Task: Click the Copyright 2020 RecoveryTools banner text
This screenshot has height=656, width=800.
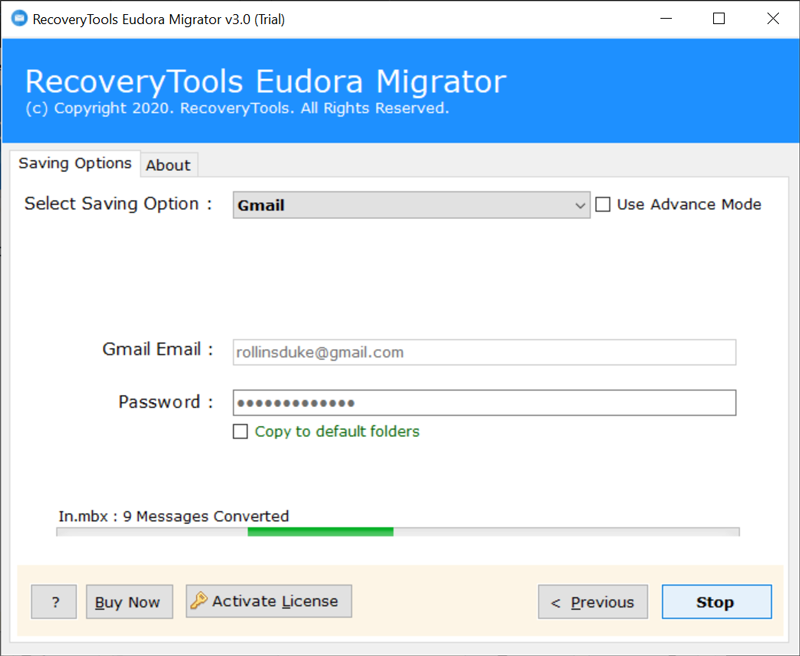Action: [x=237, y=108]
